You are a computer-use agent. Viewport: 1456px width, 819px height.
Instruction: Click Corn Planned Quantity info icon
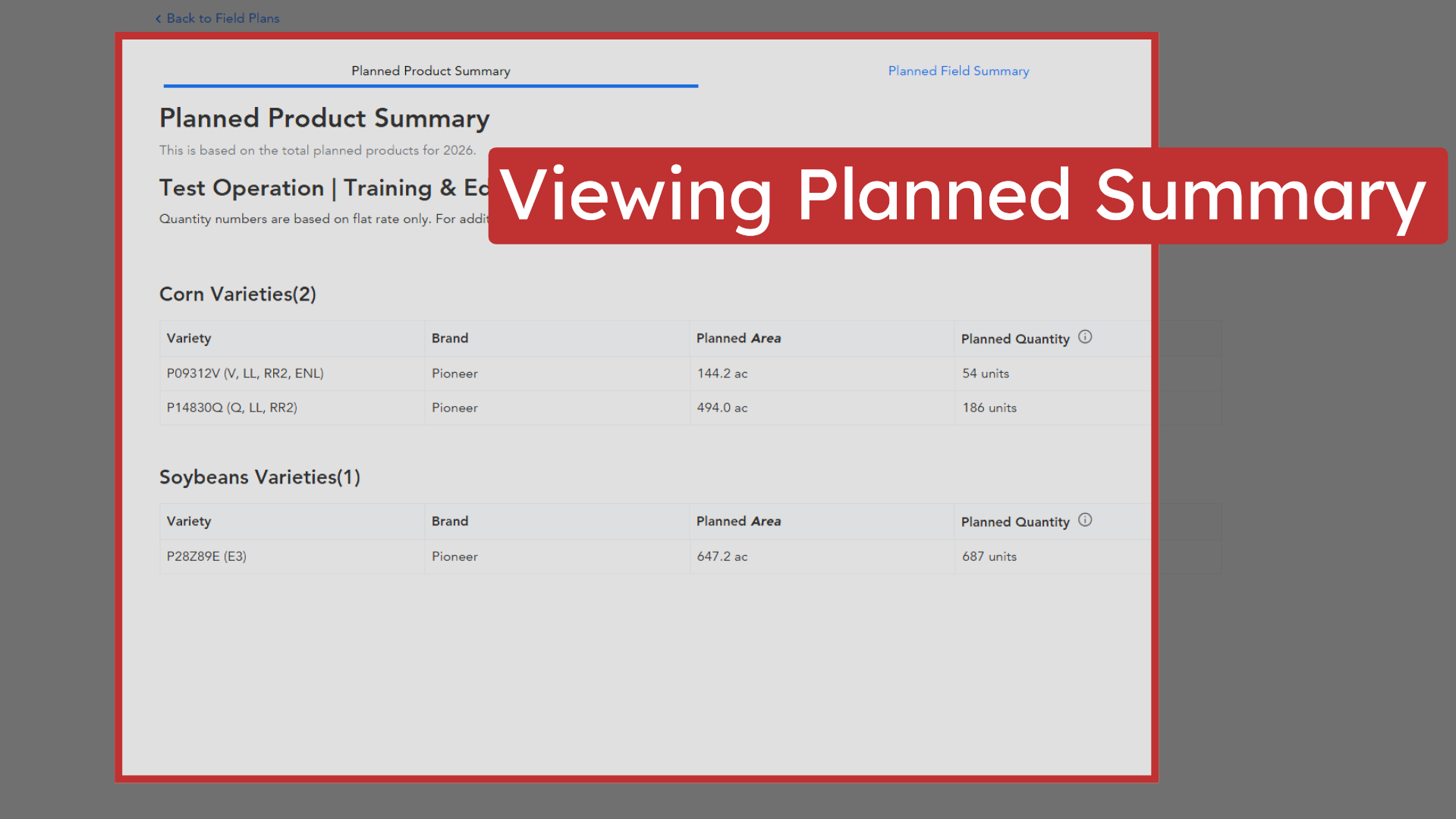tap(1085, 337)
